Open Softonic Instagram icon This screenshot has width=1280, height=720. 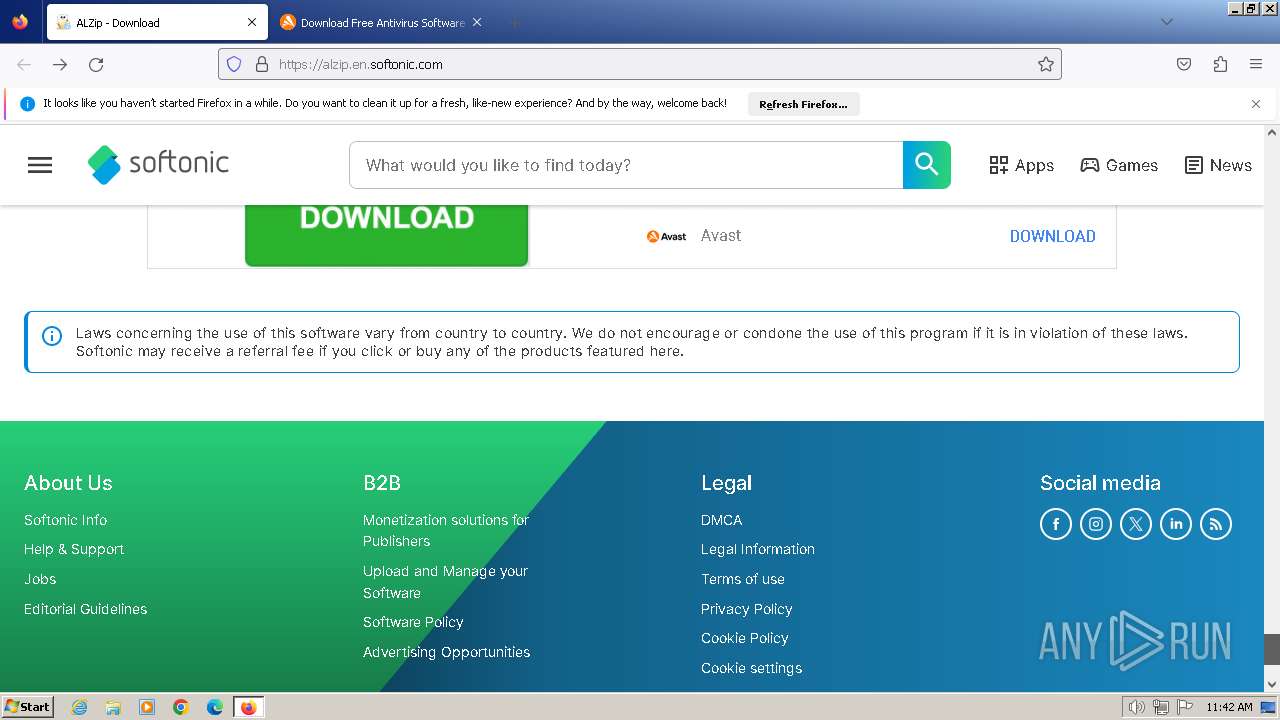pos(1096,524)
